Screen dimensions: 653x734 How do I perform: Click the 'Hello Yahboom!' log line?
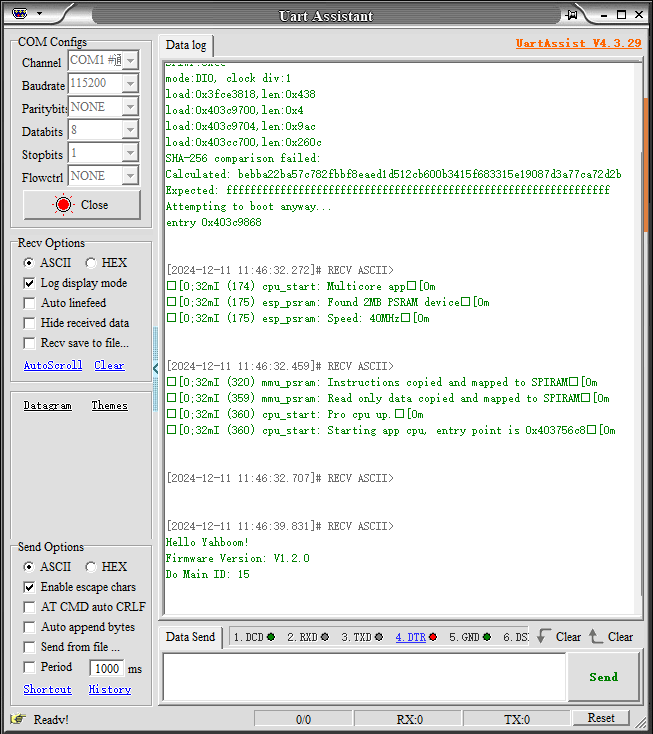(x=207, y=543)
